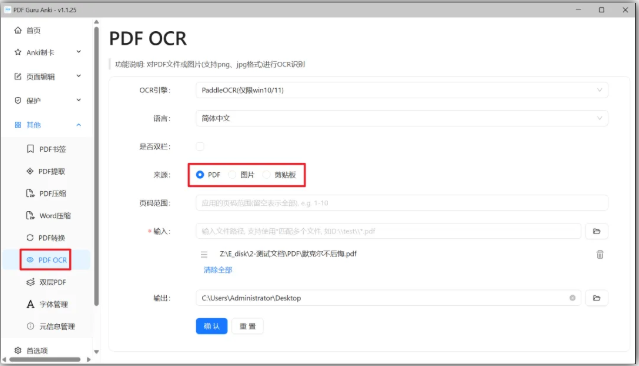Viewport: 639px width, 366px height.
Task: Open 首选项 at the sidebar bottom
Action: (x=37, y=351)
